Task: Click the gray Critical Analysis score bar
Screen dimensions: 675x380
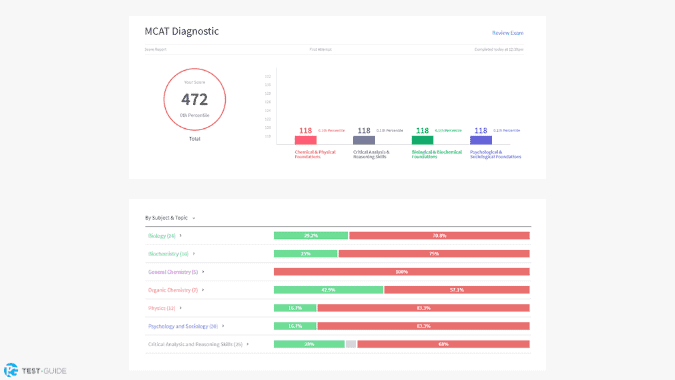Action: click(364, 140)
